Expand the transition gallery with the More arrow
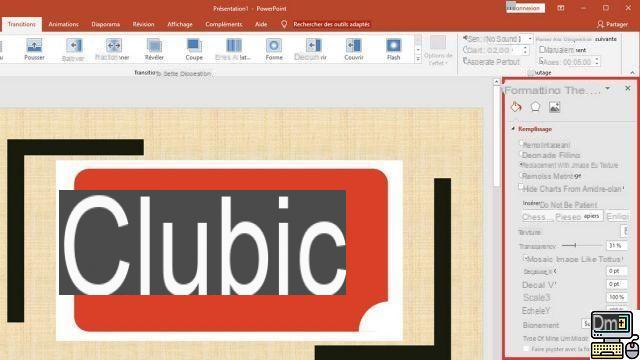The image size is (640, 360). (418, 59)
